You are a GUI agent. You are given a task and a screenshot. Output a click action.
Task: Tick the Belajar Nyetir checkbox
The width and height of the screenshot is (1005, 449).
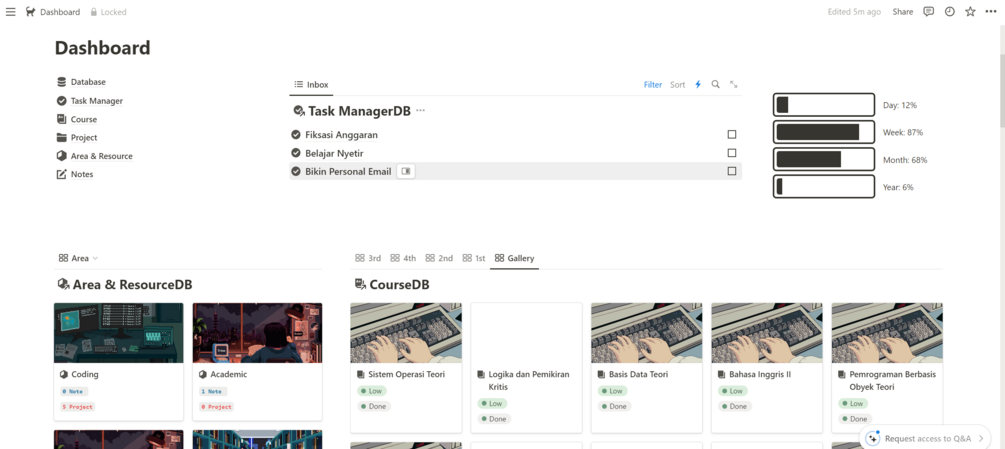(x=732, y=153)
